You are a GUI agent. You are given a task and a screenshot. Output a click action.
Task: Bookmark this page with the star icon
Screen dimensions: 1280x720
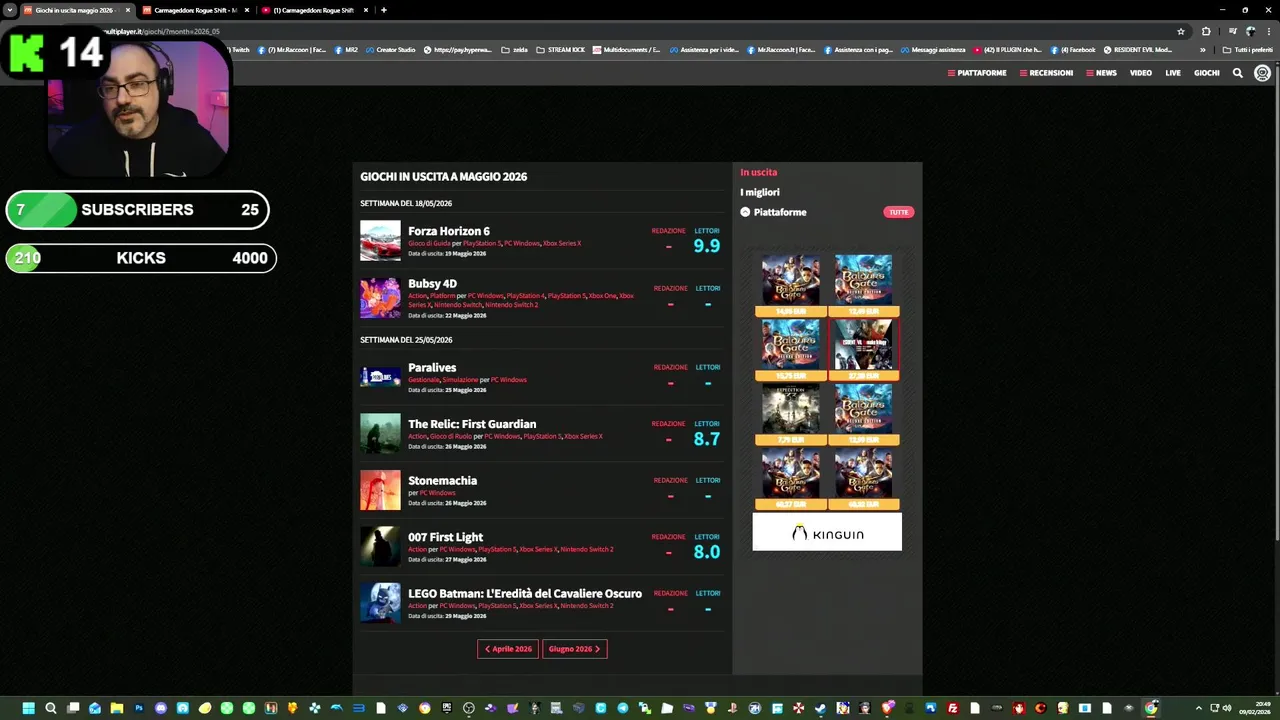point(1181,31)
